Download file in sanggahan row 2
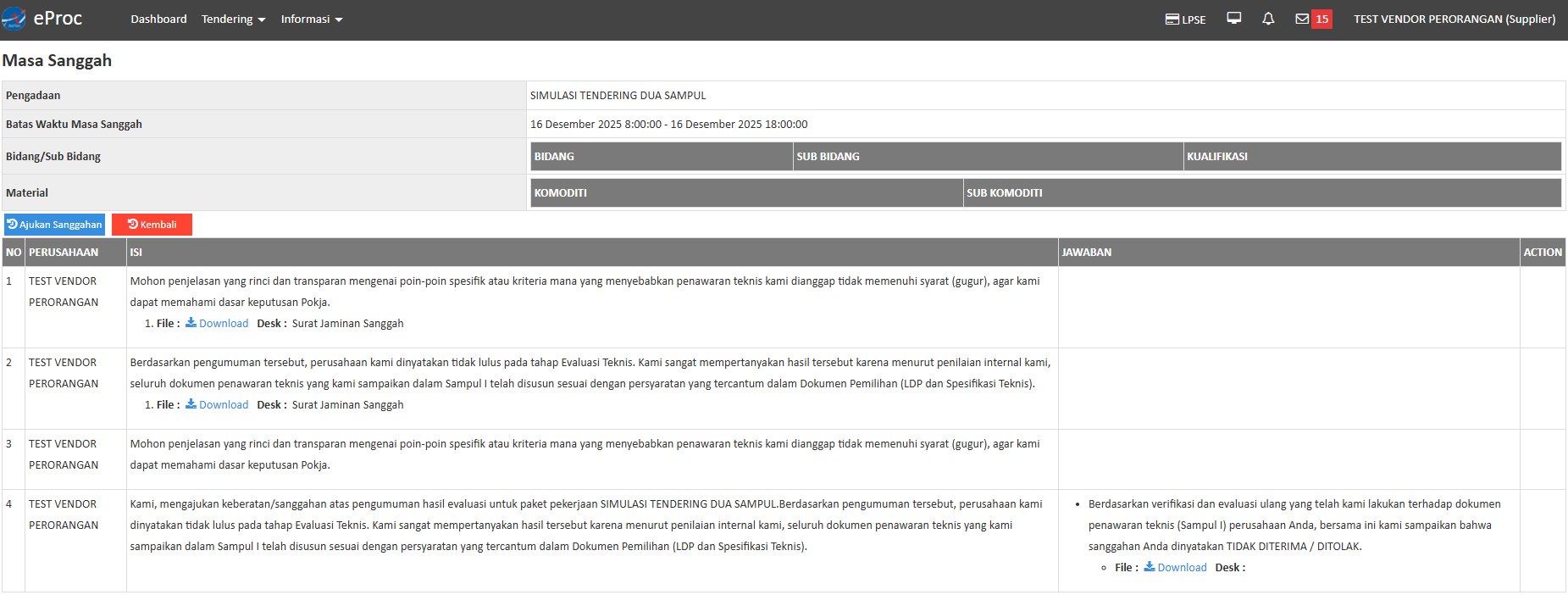The image size is (1568, 595). coord(217,404)
